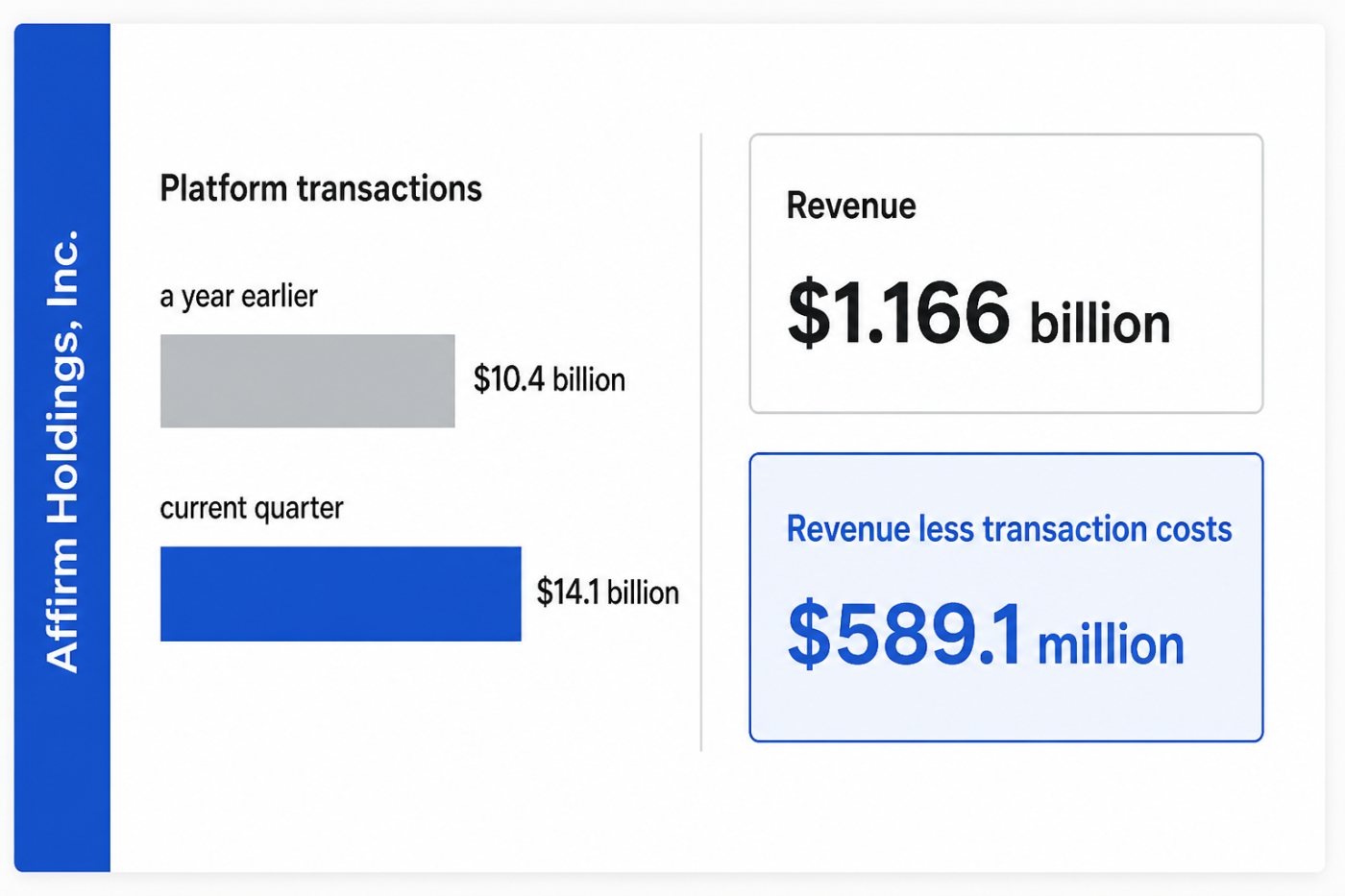Screen dimensions: 1345x896
Task: Click the "Revenue" card title
Action: coord(851,206)
